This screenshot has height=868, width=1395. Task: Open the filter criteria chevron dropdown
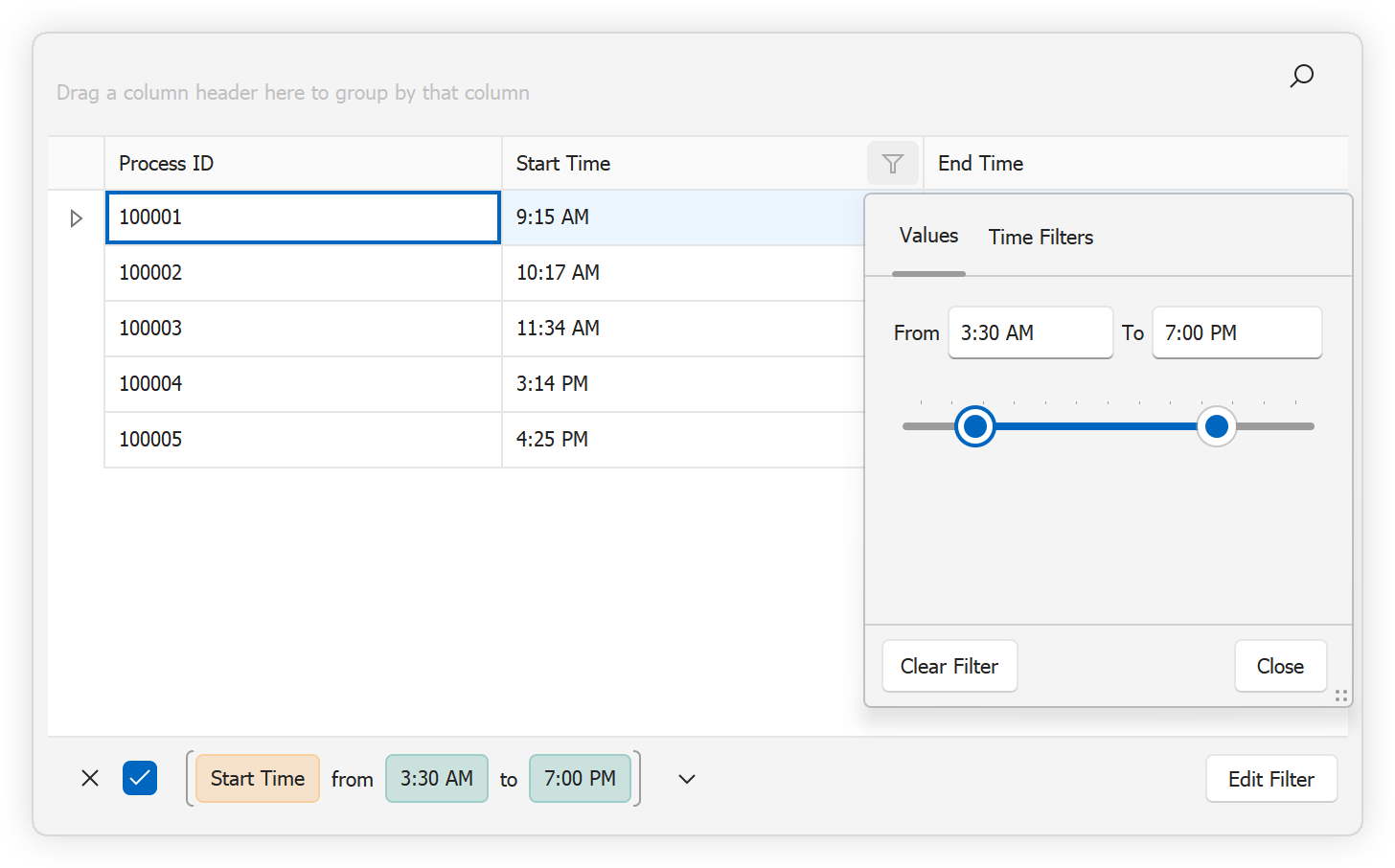(686, 779)
